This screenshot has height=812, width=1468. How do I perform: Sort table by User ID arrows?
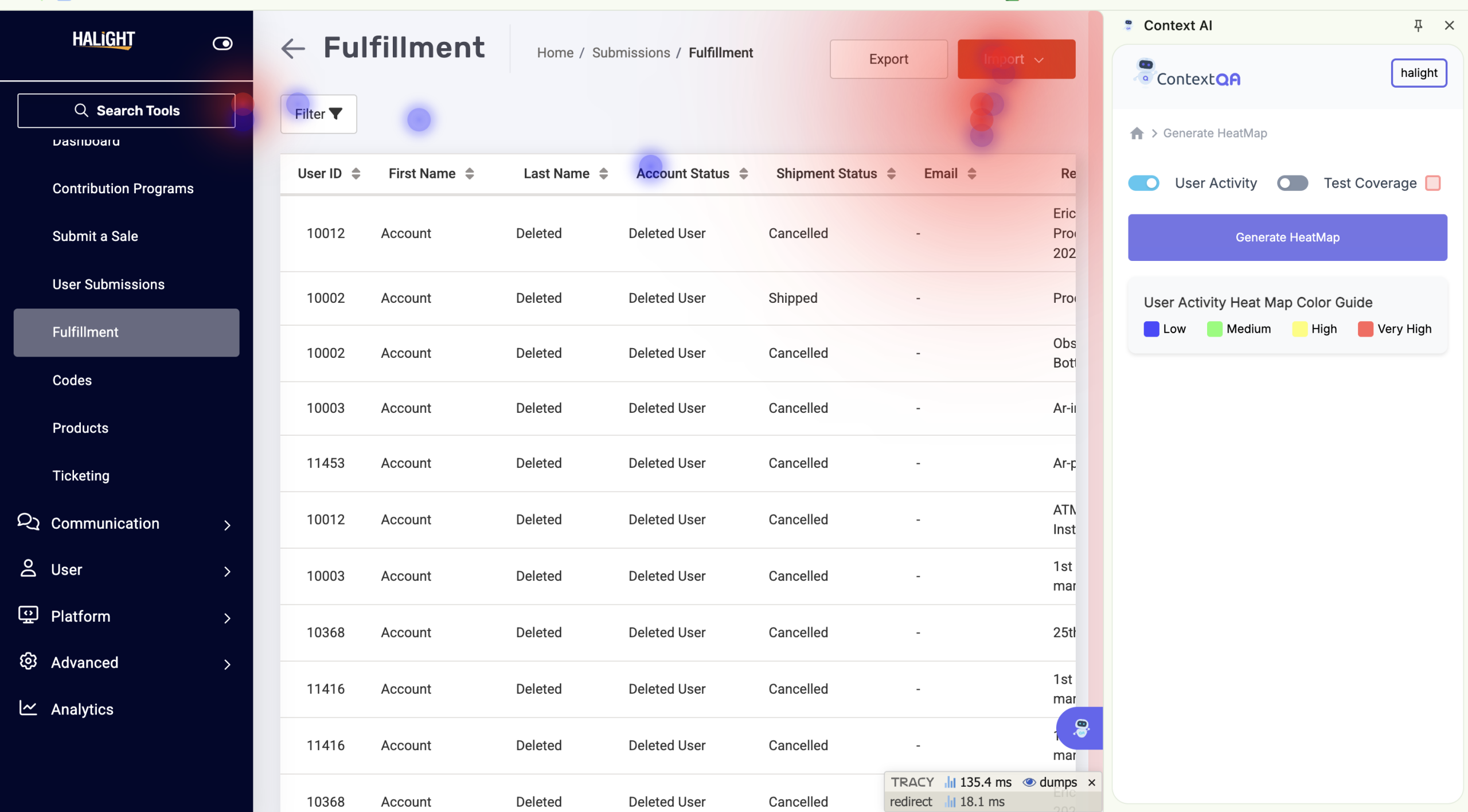coord(356,174)
